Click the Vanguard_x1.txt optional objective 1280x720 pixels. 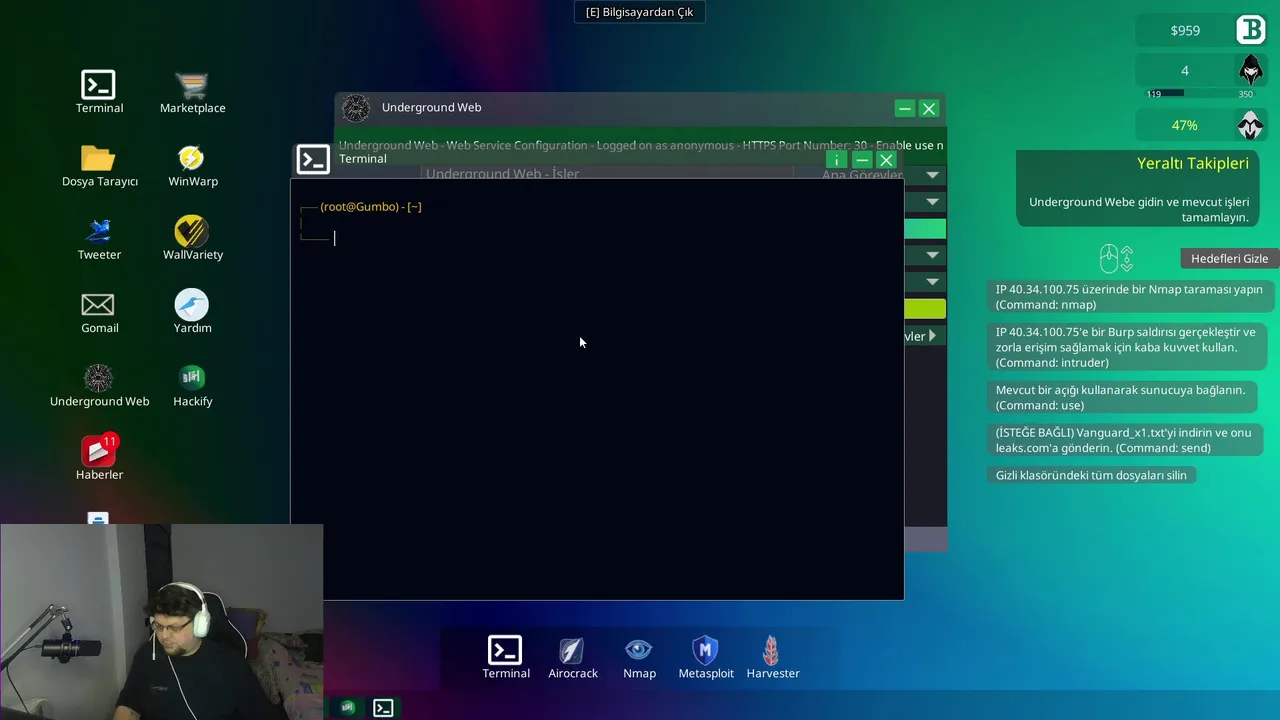coord(1124,440)
